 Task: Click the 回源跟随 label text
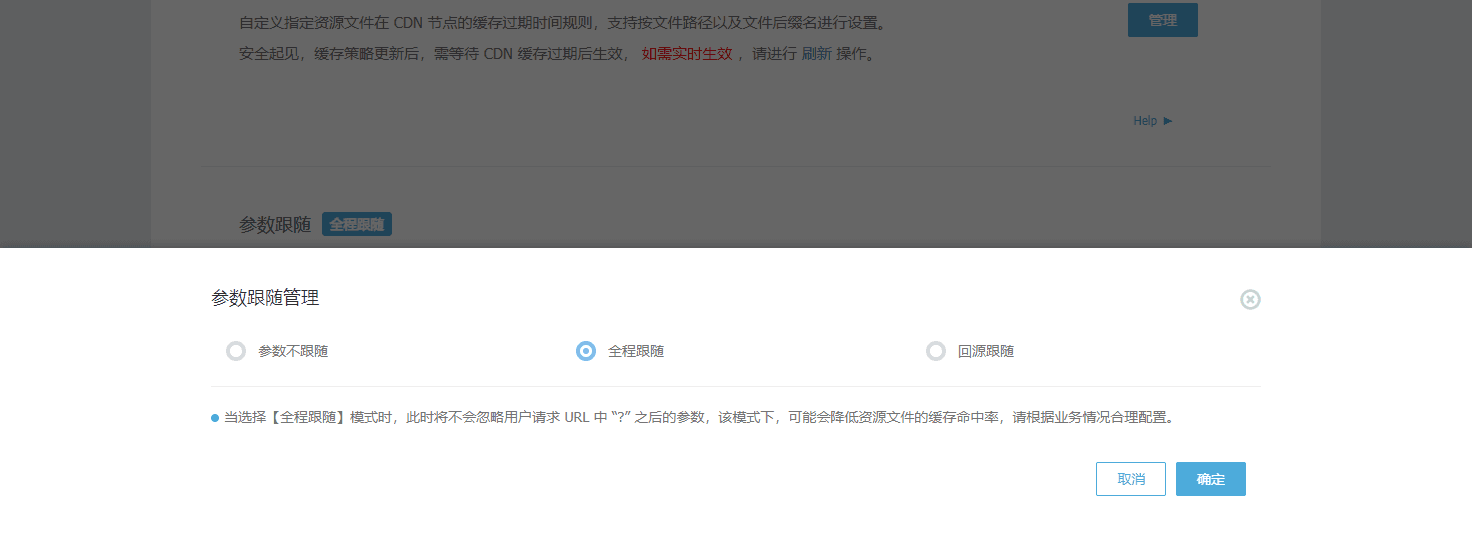(986, 351)
